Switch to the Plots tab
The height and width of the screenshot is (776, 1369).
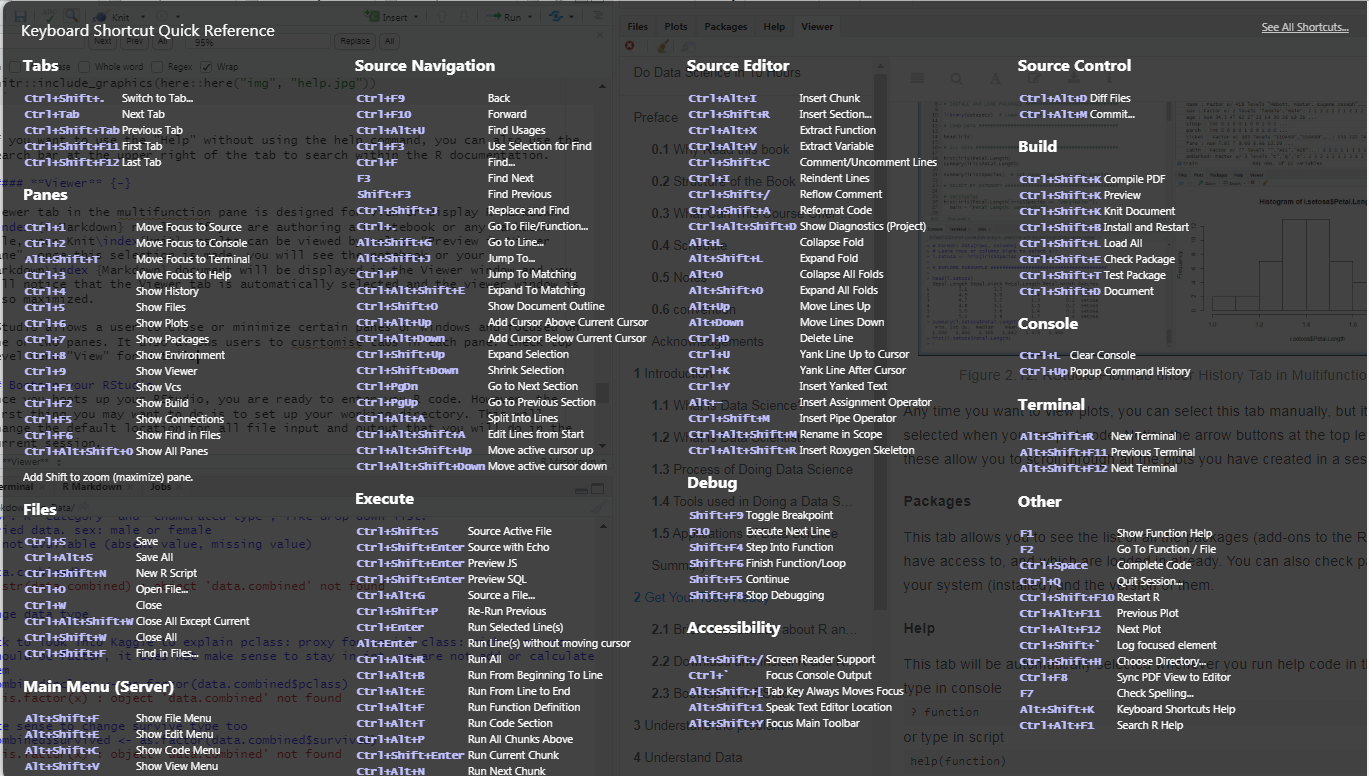tap(676, 27)
